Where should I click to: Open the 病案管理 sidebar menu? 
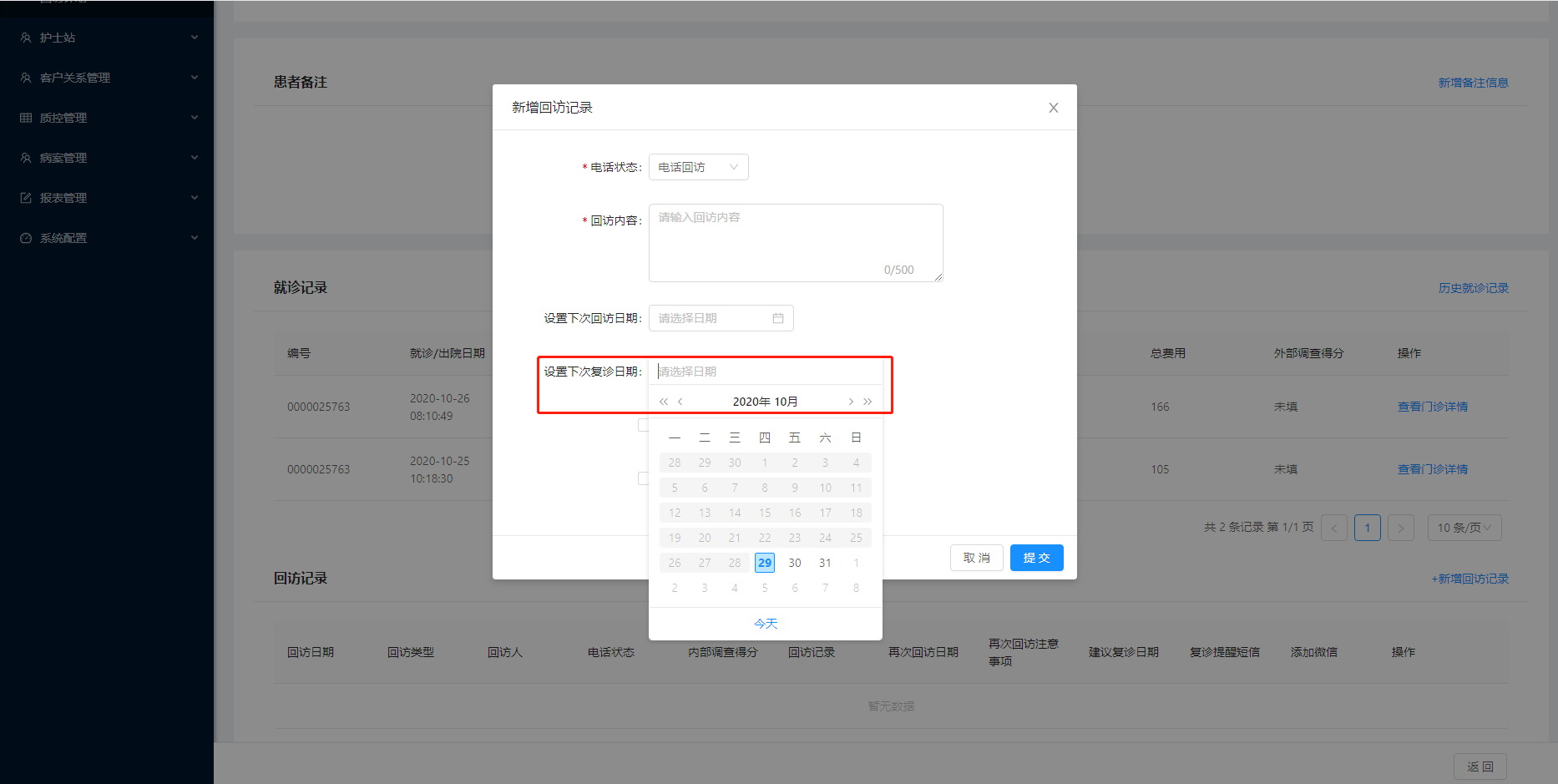click(x=107, y=158)
